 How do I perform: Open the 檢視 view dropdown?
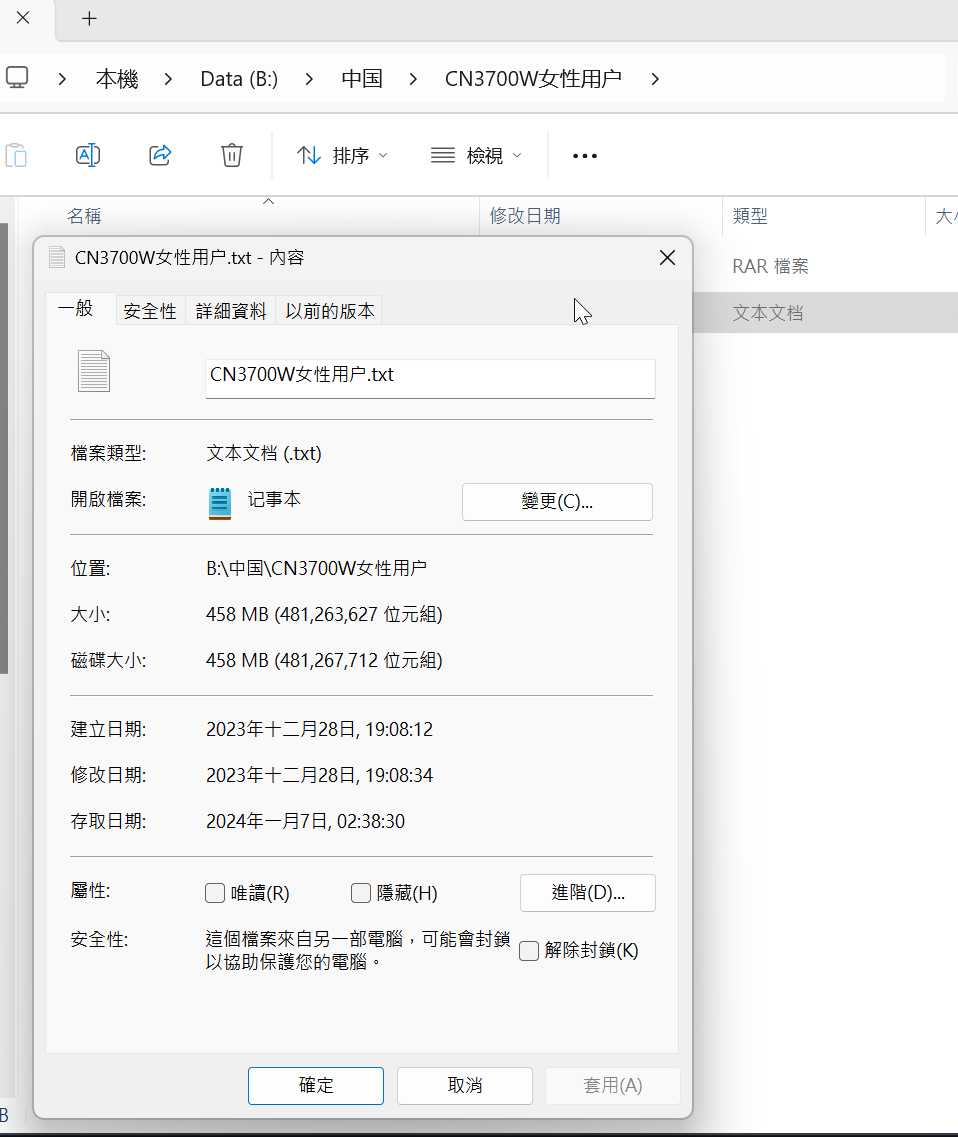coord(476,155)
